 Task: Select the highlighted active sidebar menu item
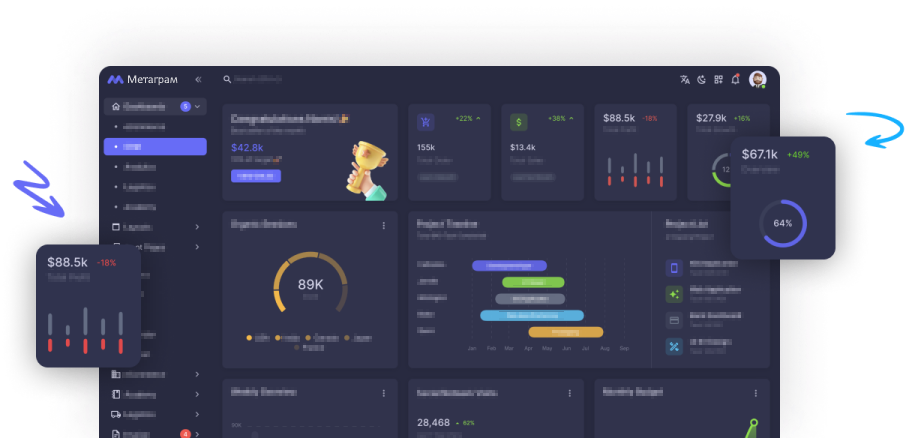pos(155,146)
